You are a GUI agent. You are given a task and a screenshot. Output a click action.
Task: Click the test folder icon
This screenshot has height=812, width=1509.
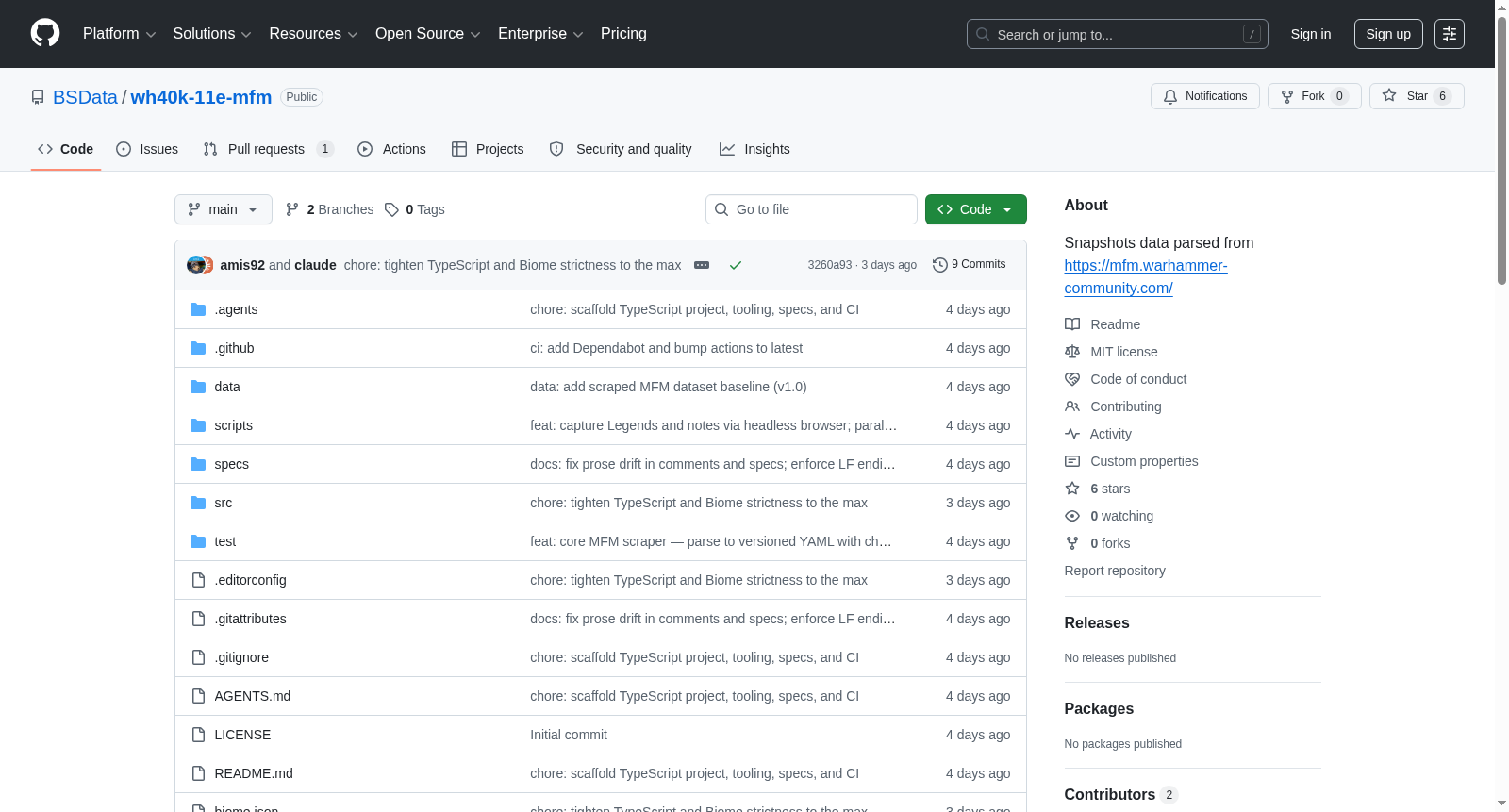point(198,541)
